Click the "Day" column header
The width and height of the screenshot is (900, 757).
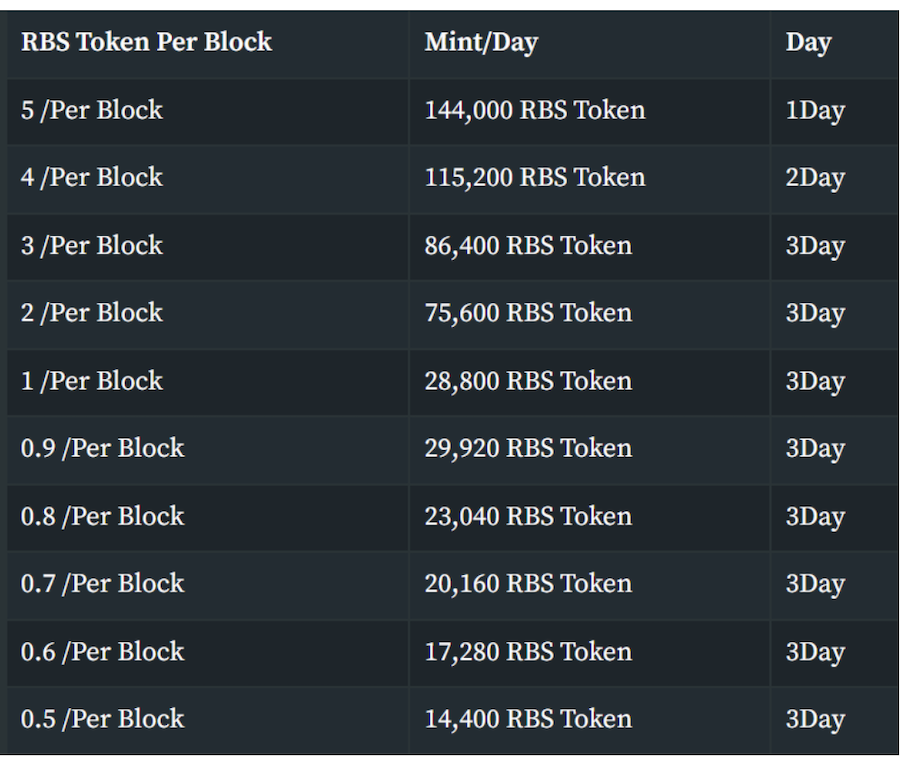808,42
